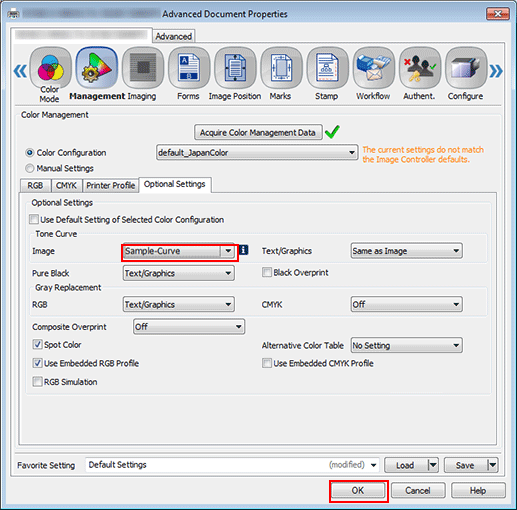Viewport: 517px width, 510px height.
Task: Select the Color Configuration radio button
Action: (x=30, y=153)
